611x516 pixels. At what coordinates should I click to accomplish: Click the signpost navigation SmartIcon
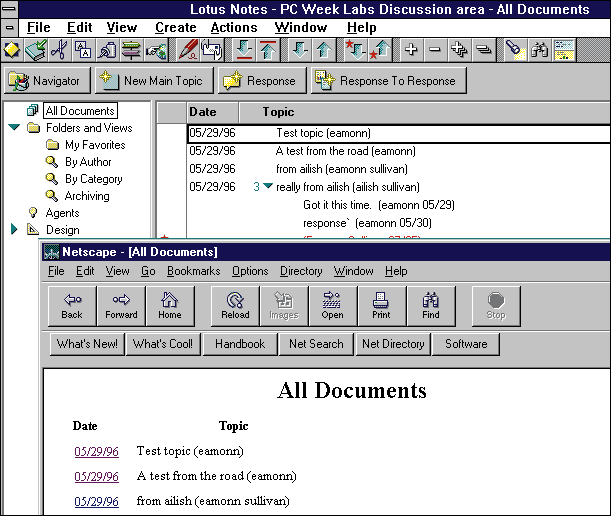tap(131, 50)
